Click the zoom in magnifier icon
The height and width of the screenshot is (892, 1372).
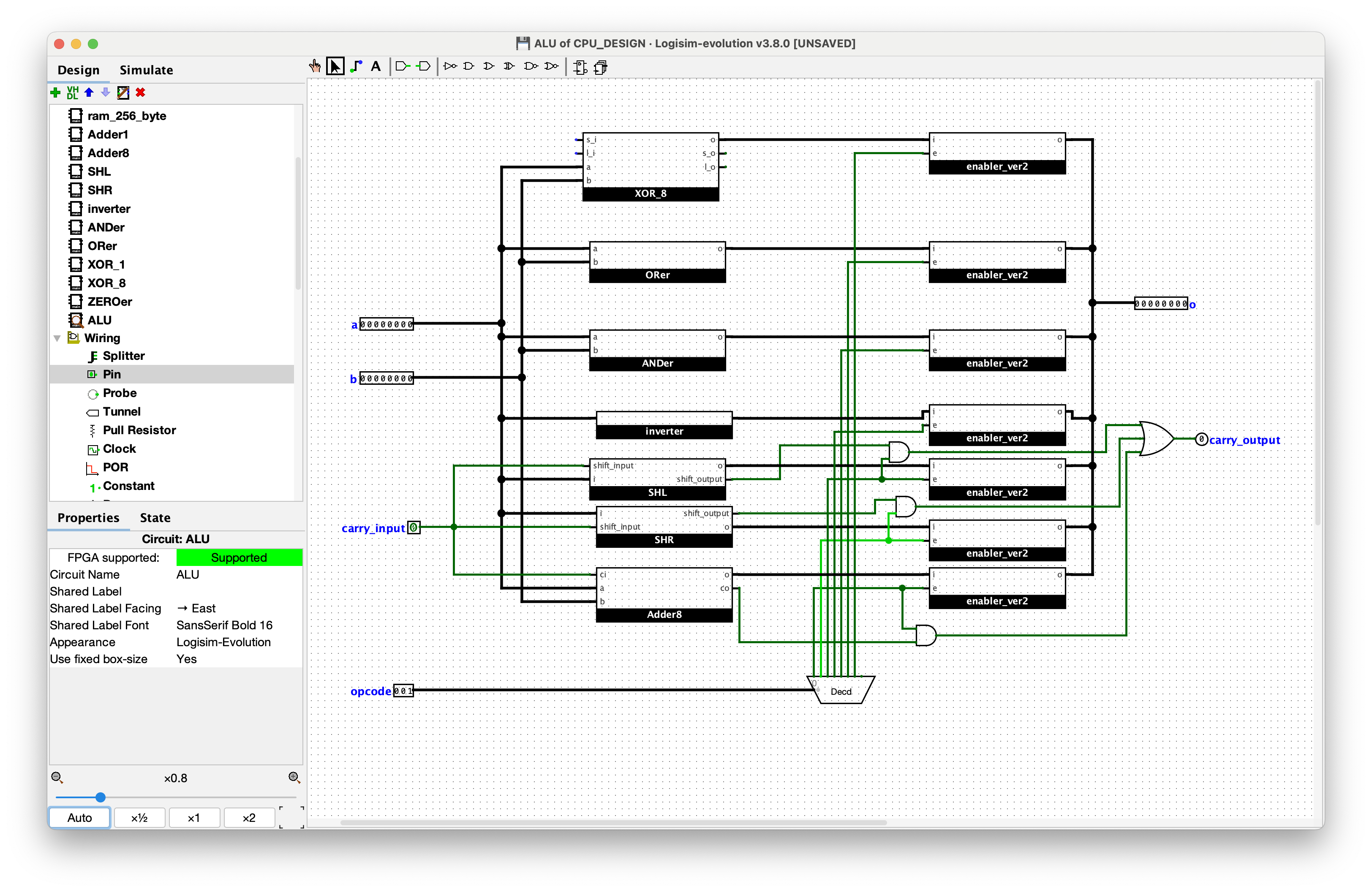(294, 778)
